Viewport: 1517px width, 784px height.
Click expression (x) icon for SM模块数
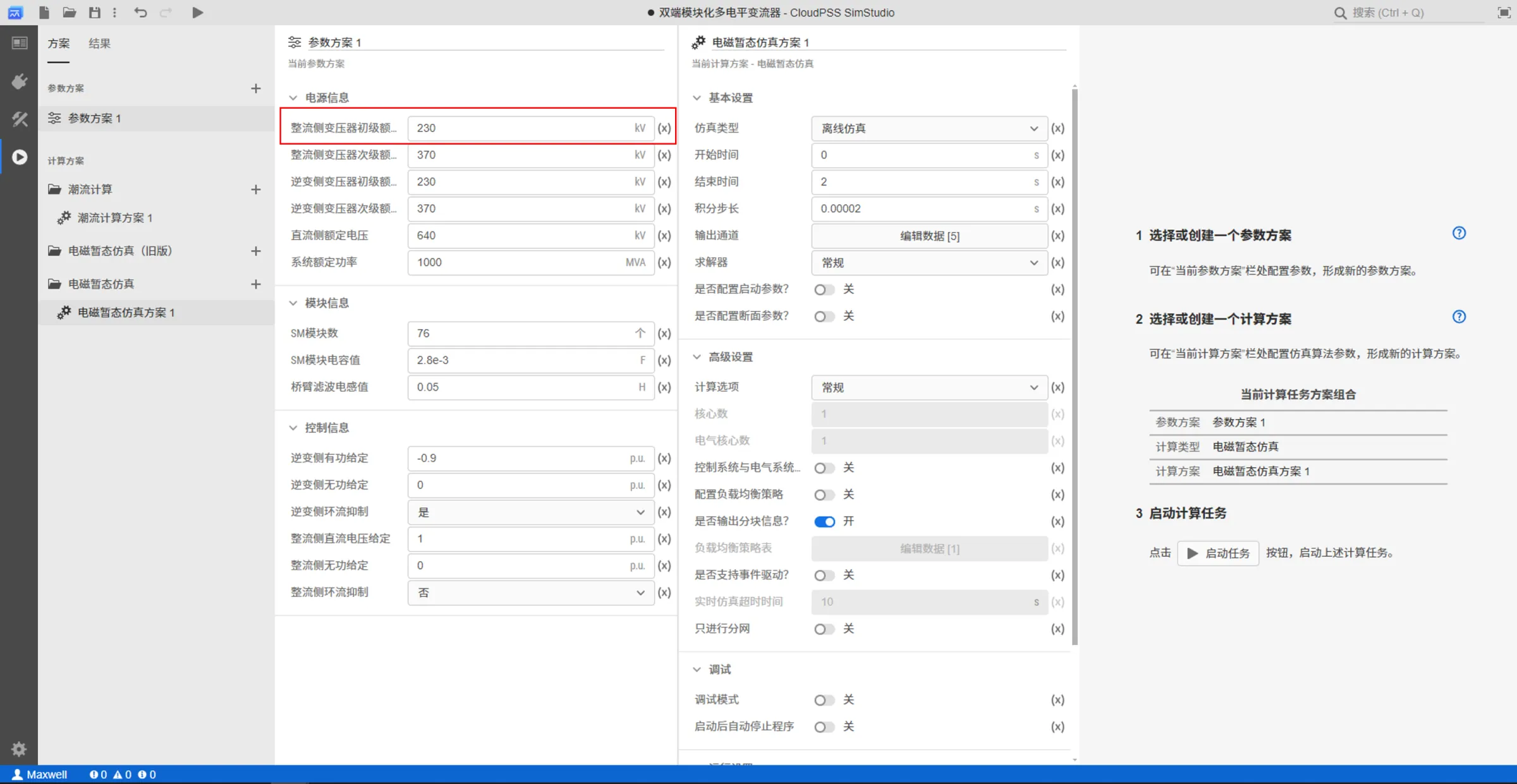(x=664, y=334)
